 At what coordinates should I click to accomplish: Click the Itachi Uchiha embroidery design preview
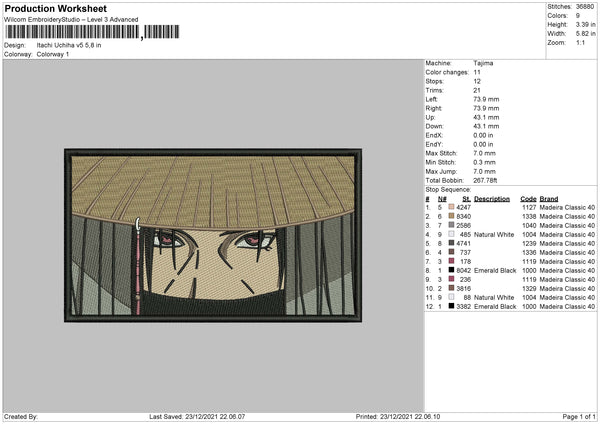coord(213,235)
